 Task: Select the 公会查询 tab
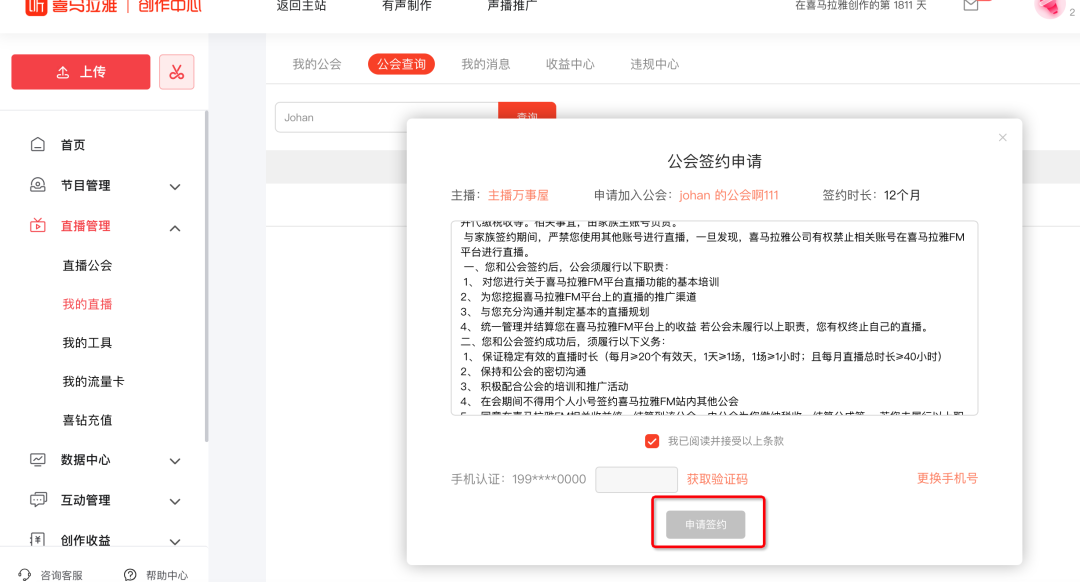coord(401,64)
